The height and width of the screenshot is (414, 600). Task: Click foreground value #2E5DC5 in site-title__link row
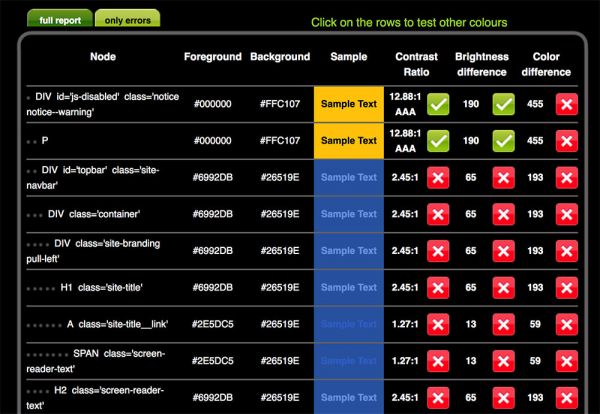[212, 324]
